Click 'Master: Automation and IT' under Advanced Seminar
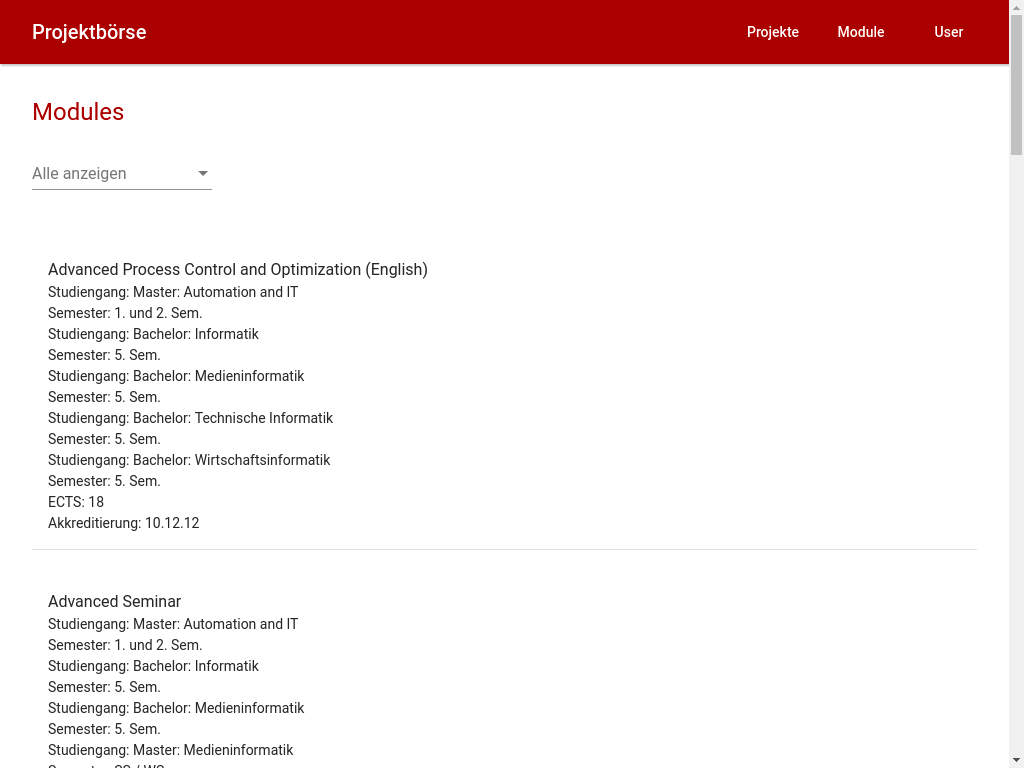Viewport: 1024px width, 768px height. click(x=216, y=624)
